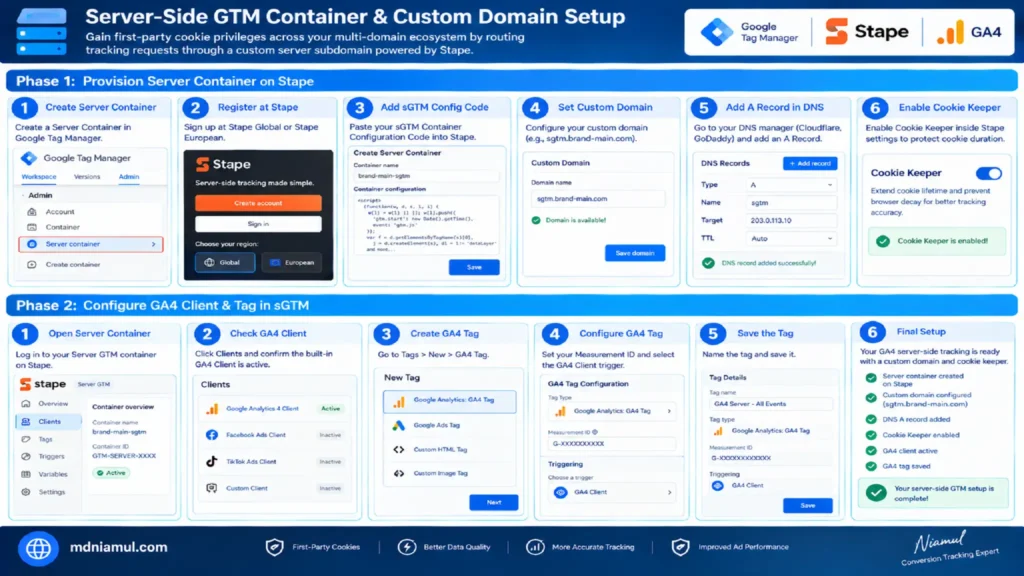The image size is (1024, 576).
Task: Click the Google Tag Manager logo in header
Action: (x=716, y=31)
